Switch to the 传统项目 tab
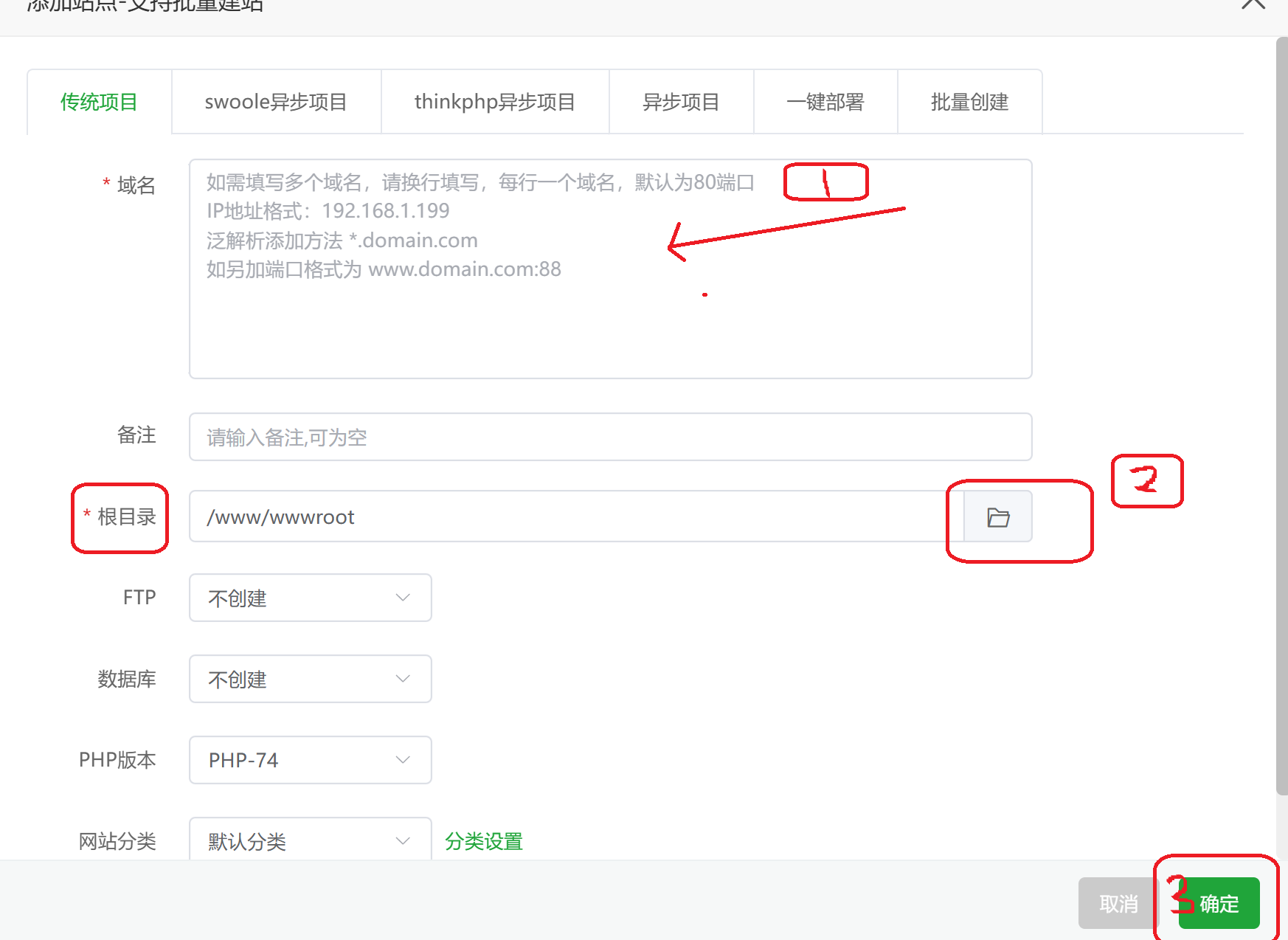1288x940 pixels. tap(99, 102)
